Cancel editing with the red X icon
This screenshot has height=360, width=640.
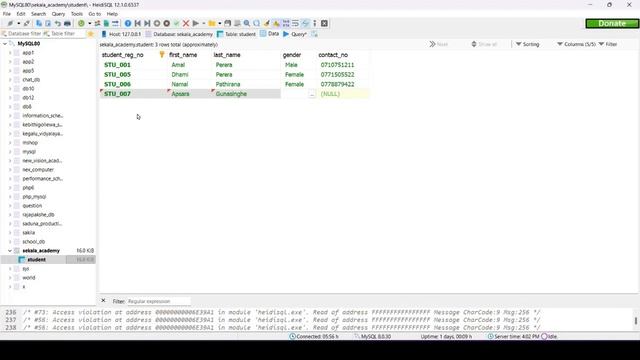pos(186,24)
